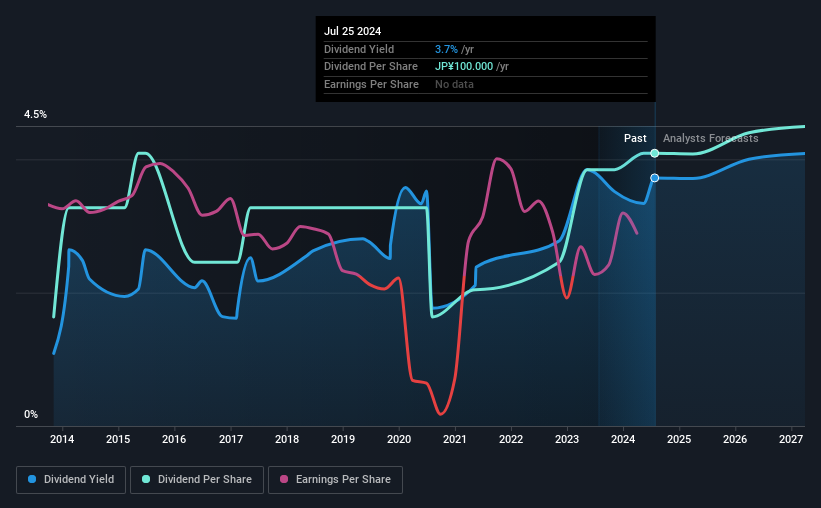Click the 2015 x-axis label
Viewport: 821px width, 508px height.
coord(118,439)
